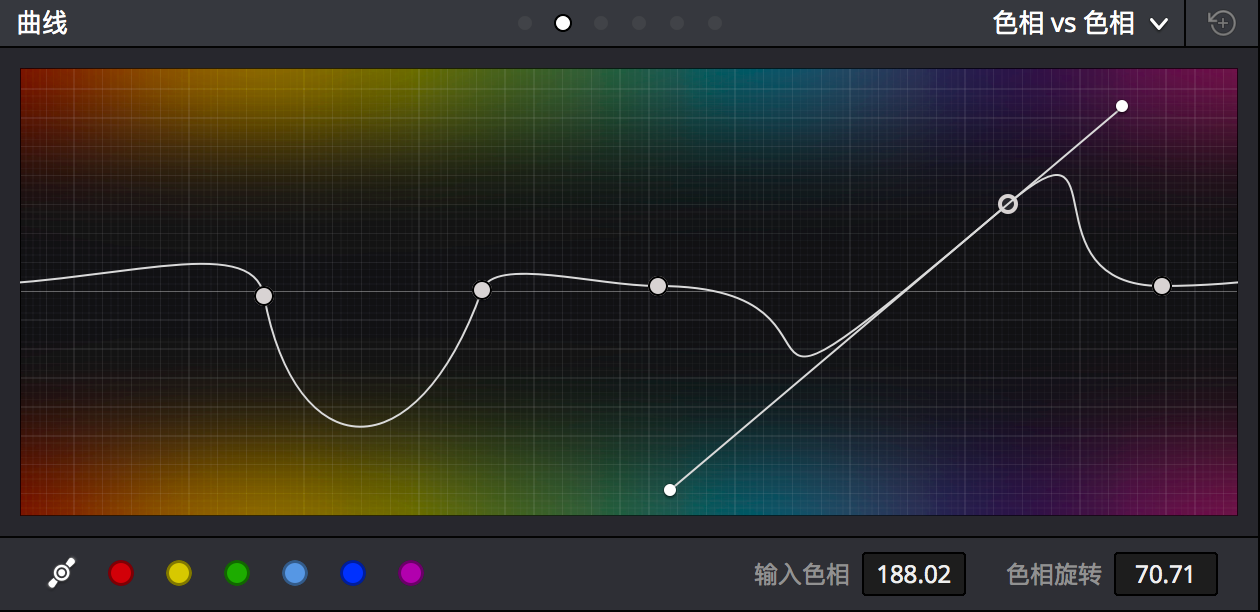Select the magenta hue swatch

click(x=411, y=573)
